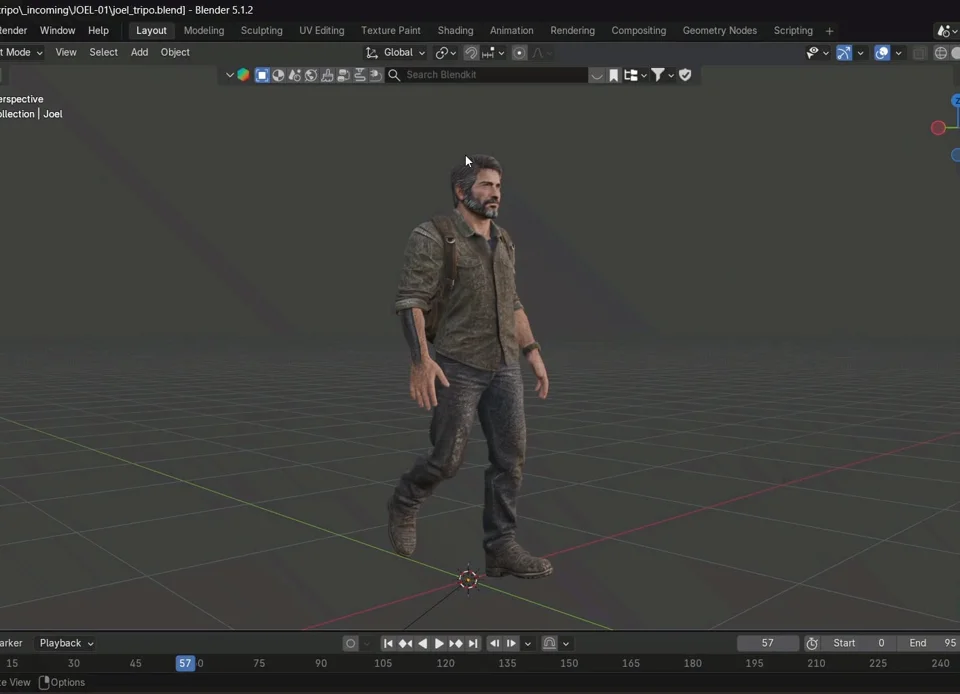Viewport: 960px width, 694px height.
Task: Add a new workspace with plus icon
Action: coord(830,31)
